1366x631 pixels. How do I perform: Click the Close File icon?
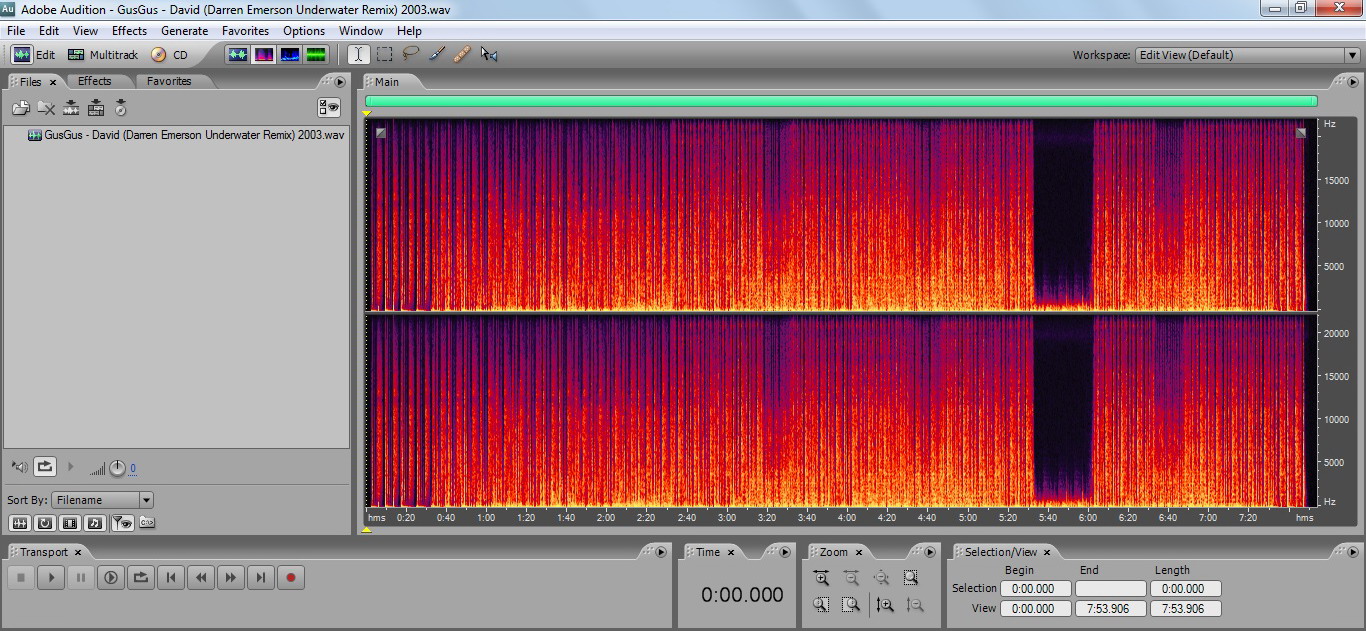click(46, 108)
